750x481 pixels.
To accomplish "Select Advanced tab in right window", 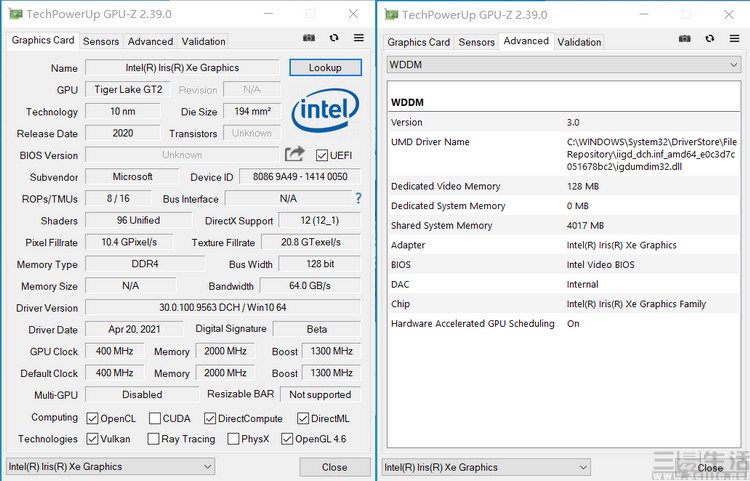I will click(526, 41).
